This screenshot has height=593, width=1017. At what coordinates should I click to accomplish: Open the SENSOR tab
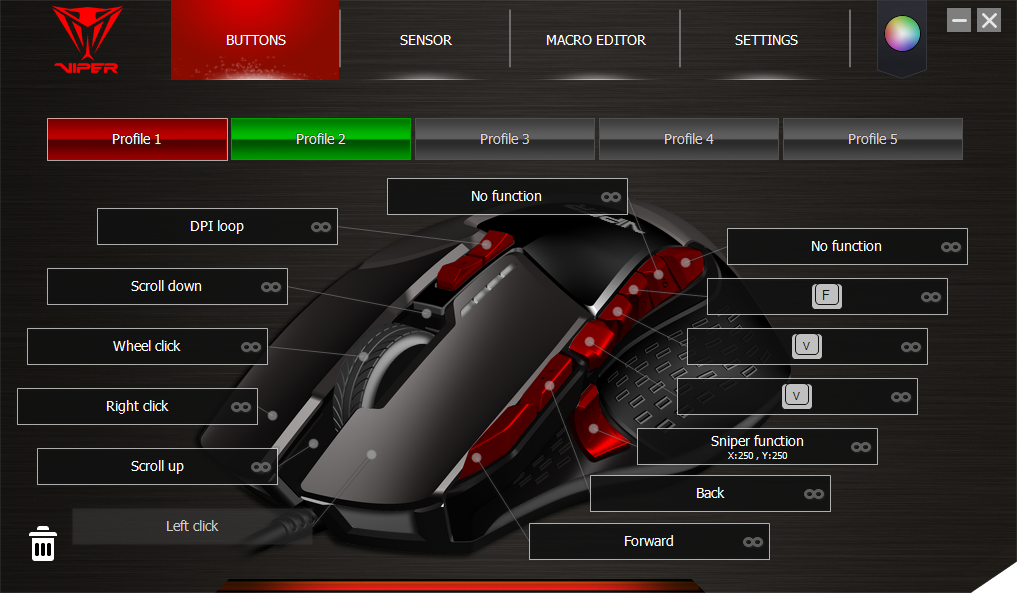425,40
